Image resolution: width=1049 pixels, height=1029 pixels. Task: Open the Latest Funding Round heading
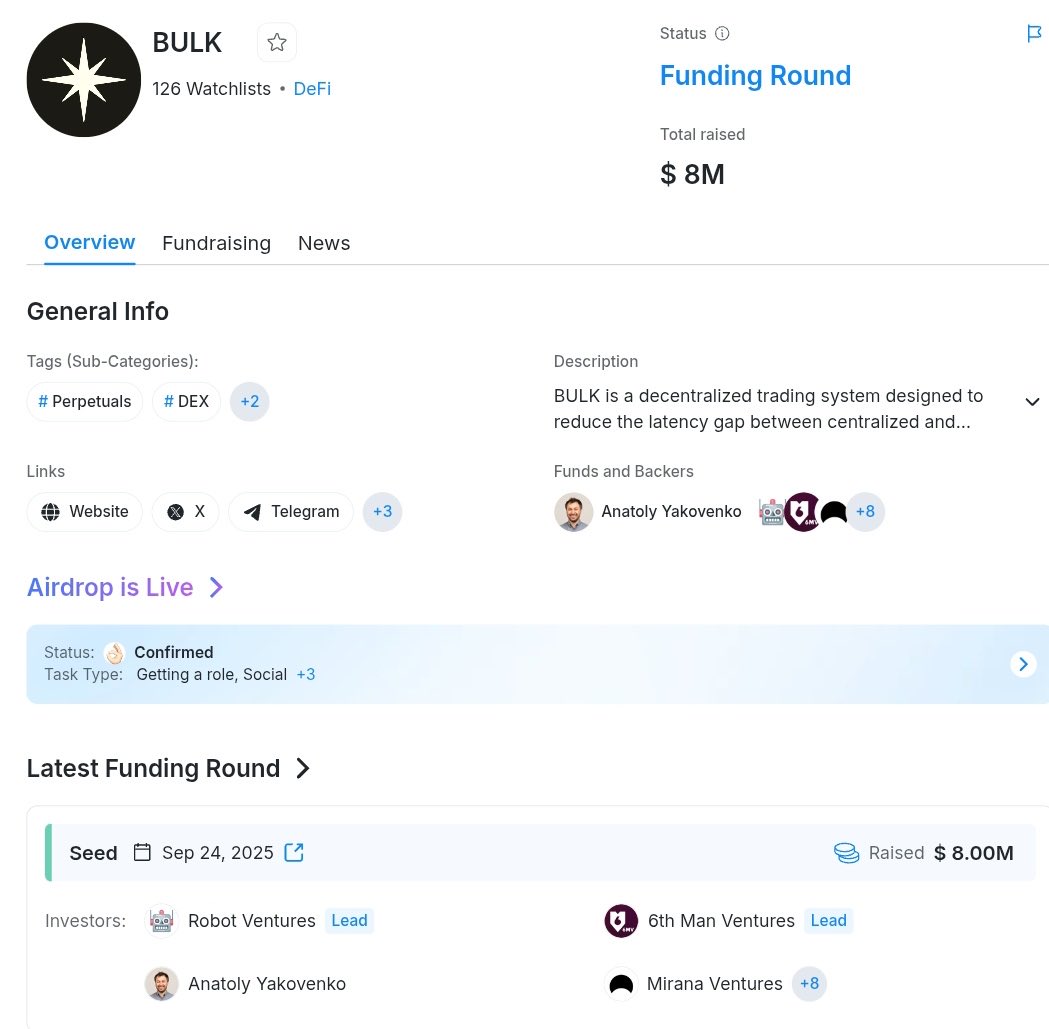click(x=153, y=768)
